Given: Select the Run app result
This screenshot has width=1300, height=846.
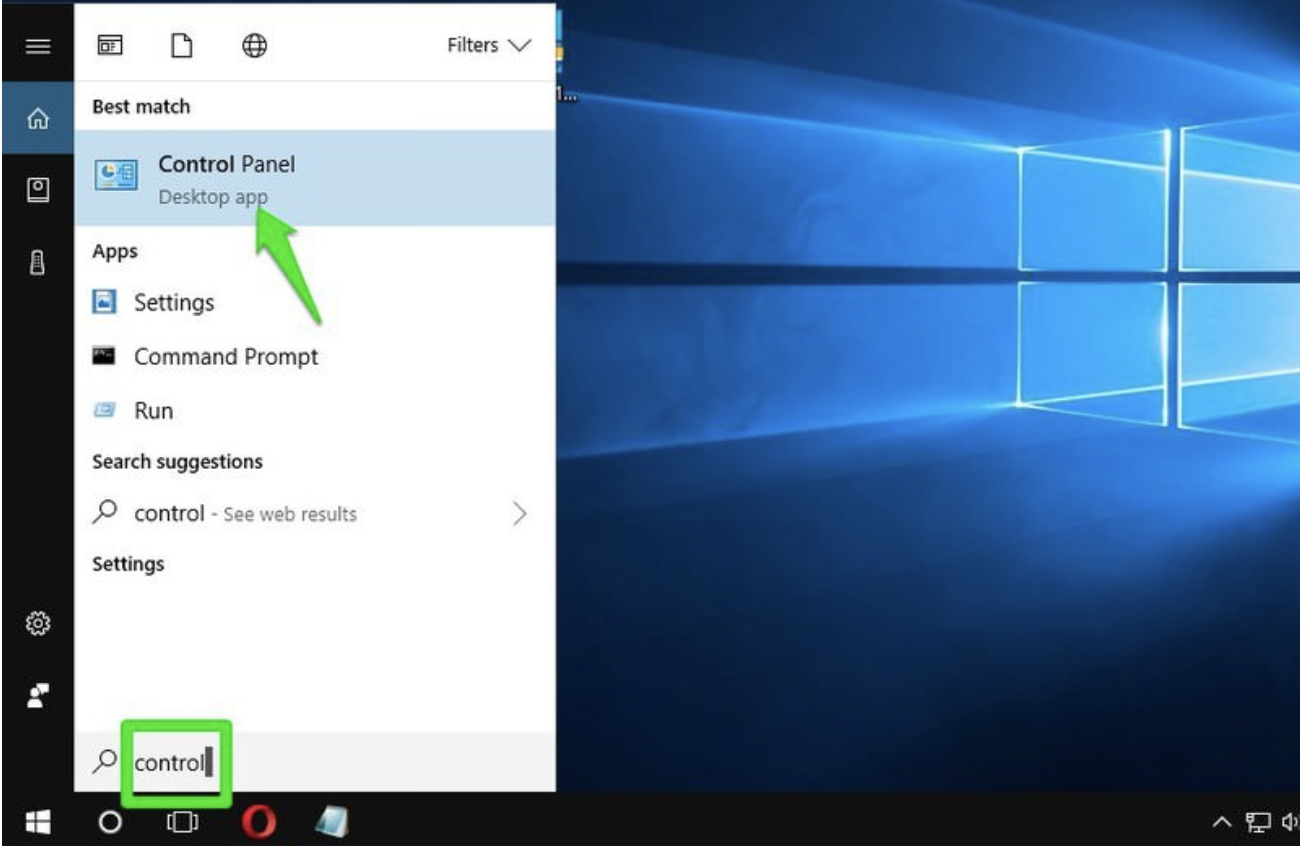Looking at the screenshot, I should [x=153, y=411].
